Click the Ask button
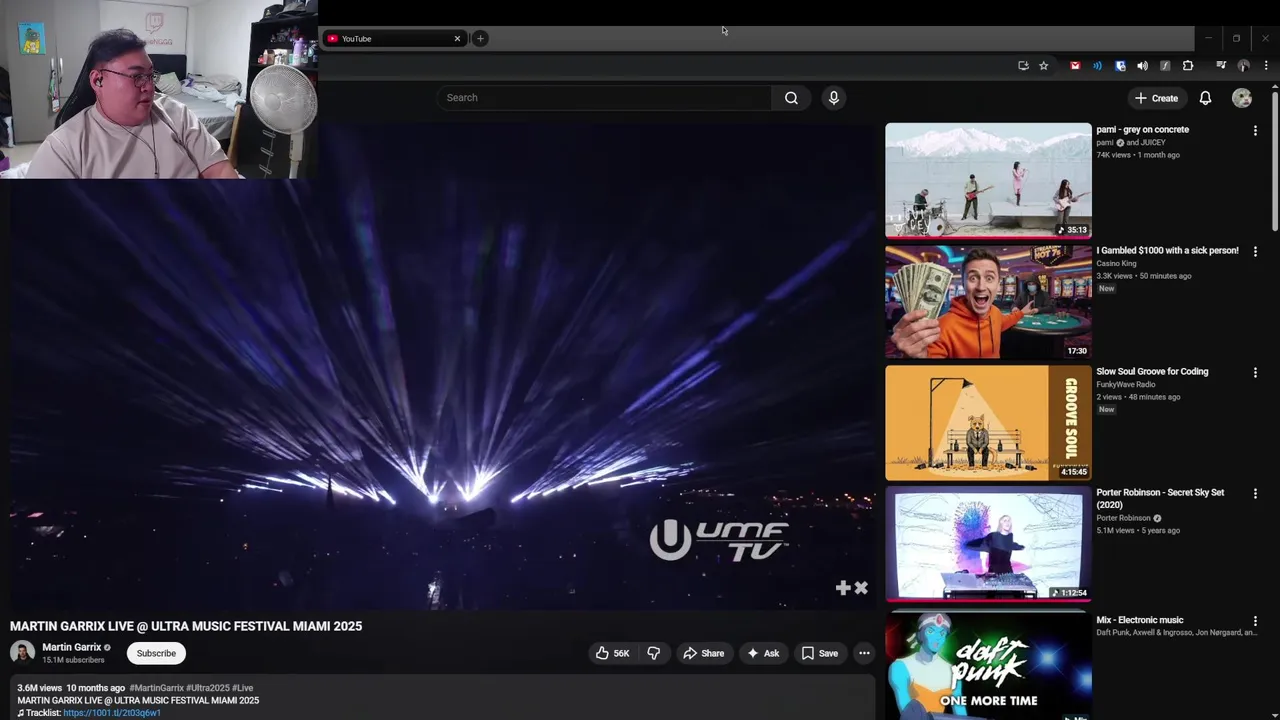This screenshot has height=720, width=1280. [x=762, y=653]
